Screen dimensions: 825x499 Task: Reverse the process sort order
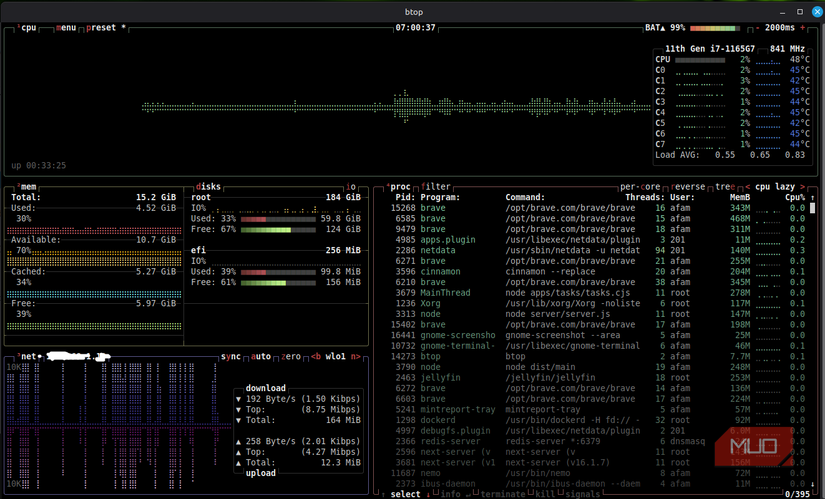point(688,187)
